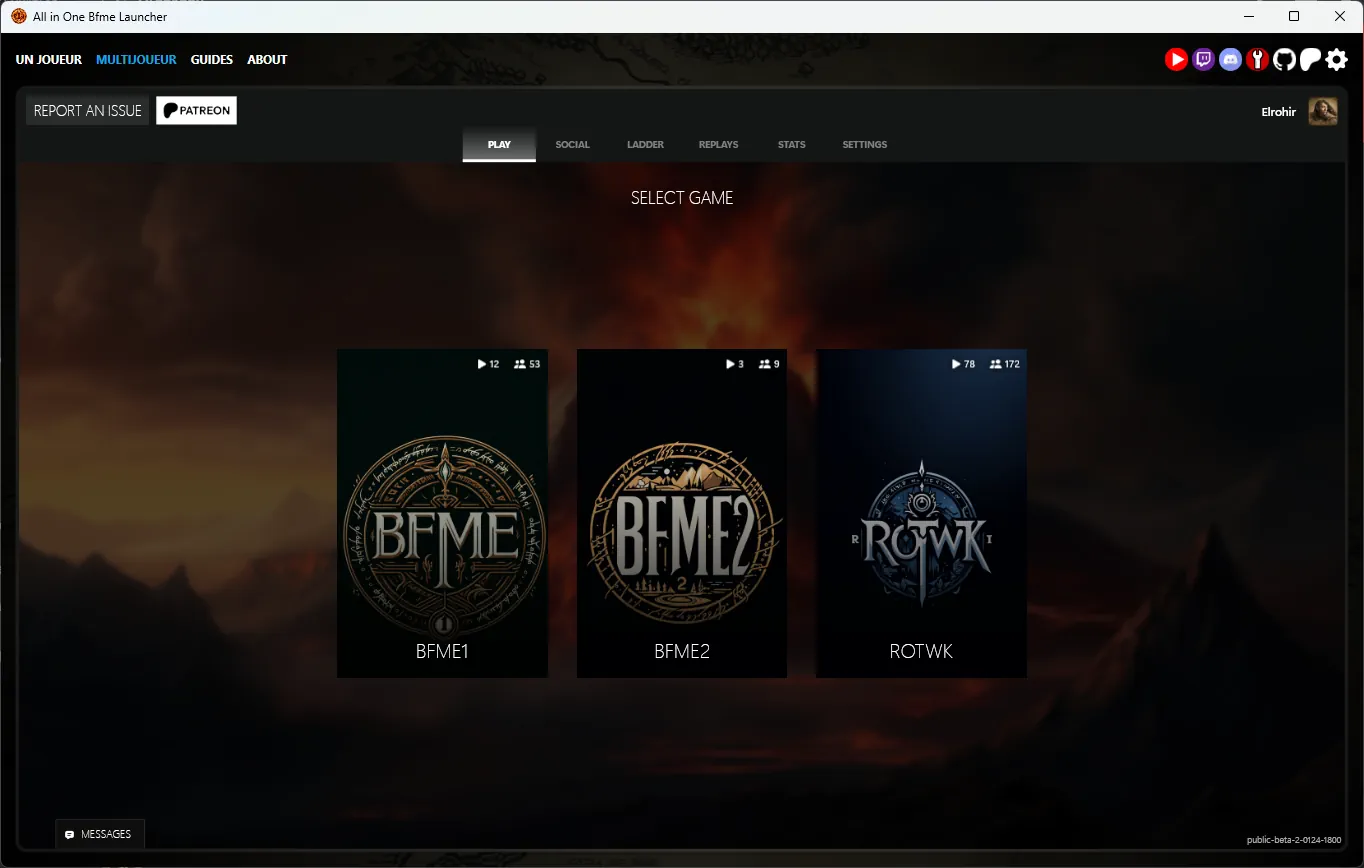Select the ROTWK game card
The height and width of the screenshot is (868, 1364).
click(x=921, y=513)
